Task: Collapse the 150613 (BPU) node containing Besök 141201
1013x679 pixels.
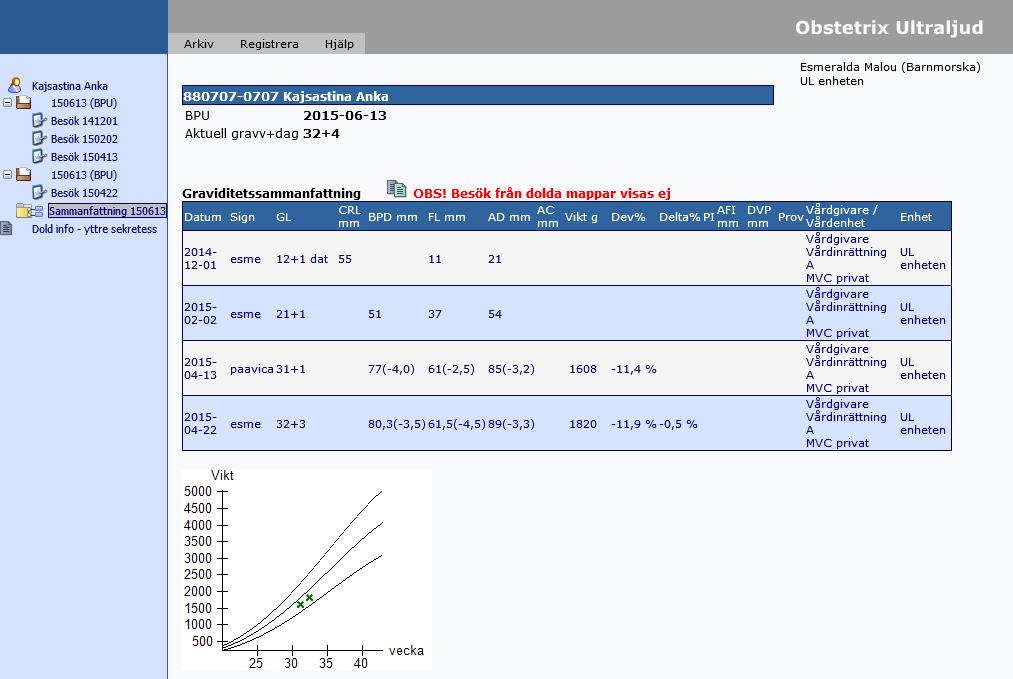Action: coord(7,102)
